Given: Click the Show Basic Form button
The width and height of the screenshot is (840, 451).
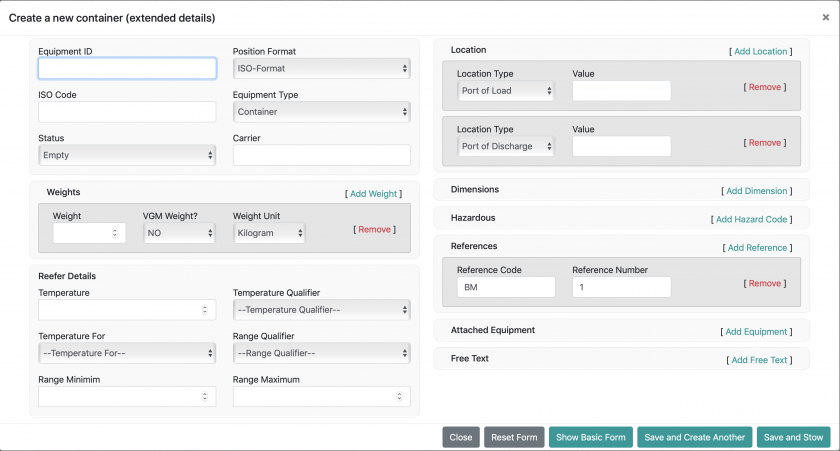Looking at the screenshot, I should [x=591, y=437].
